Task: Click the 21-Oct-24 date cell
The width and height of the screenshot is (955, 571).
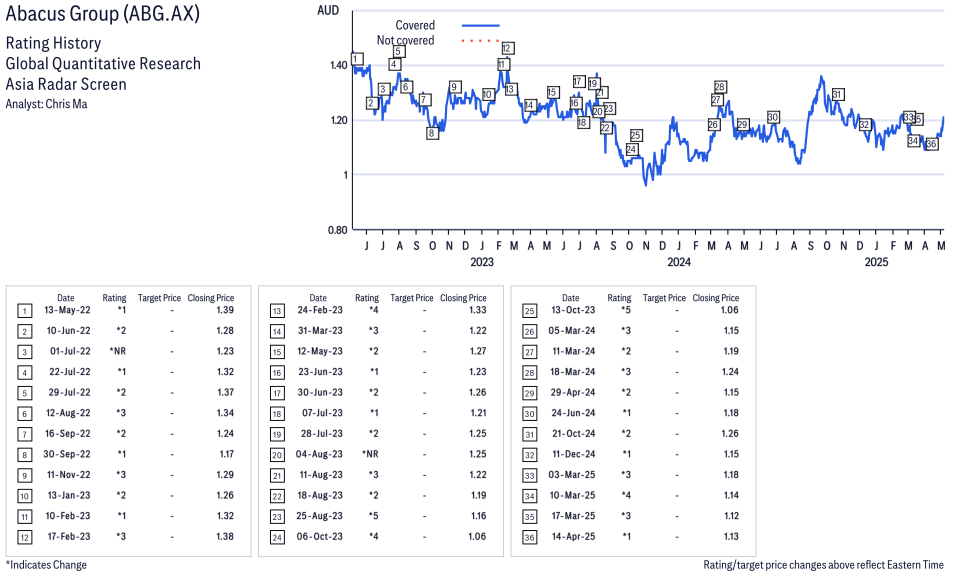Action: point(574,433)
